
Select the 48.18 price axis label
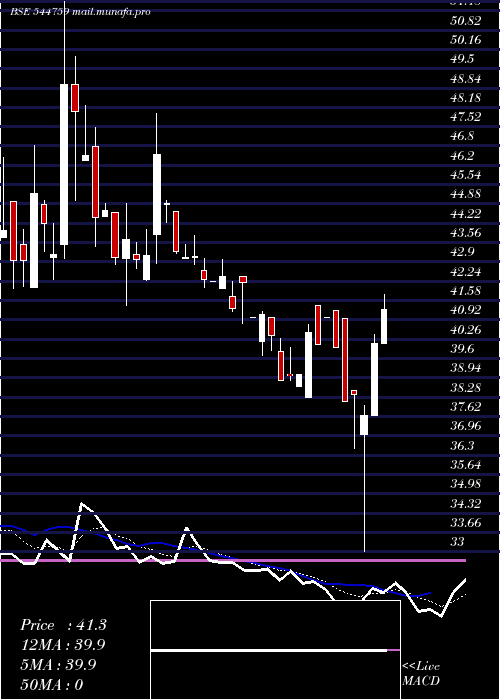coord(466,98)
